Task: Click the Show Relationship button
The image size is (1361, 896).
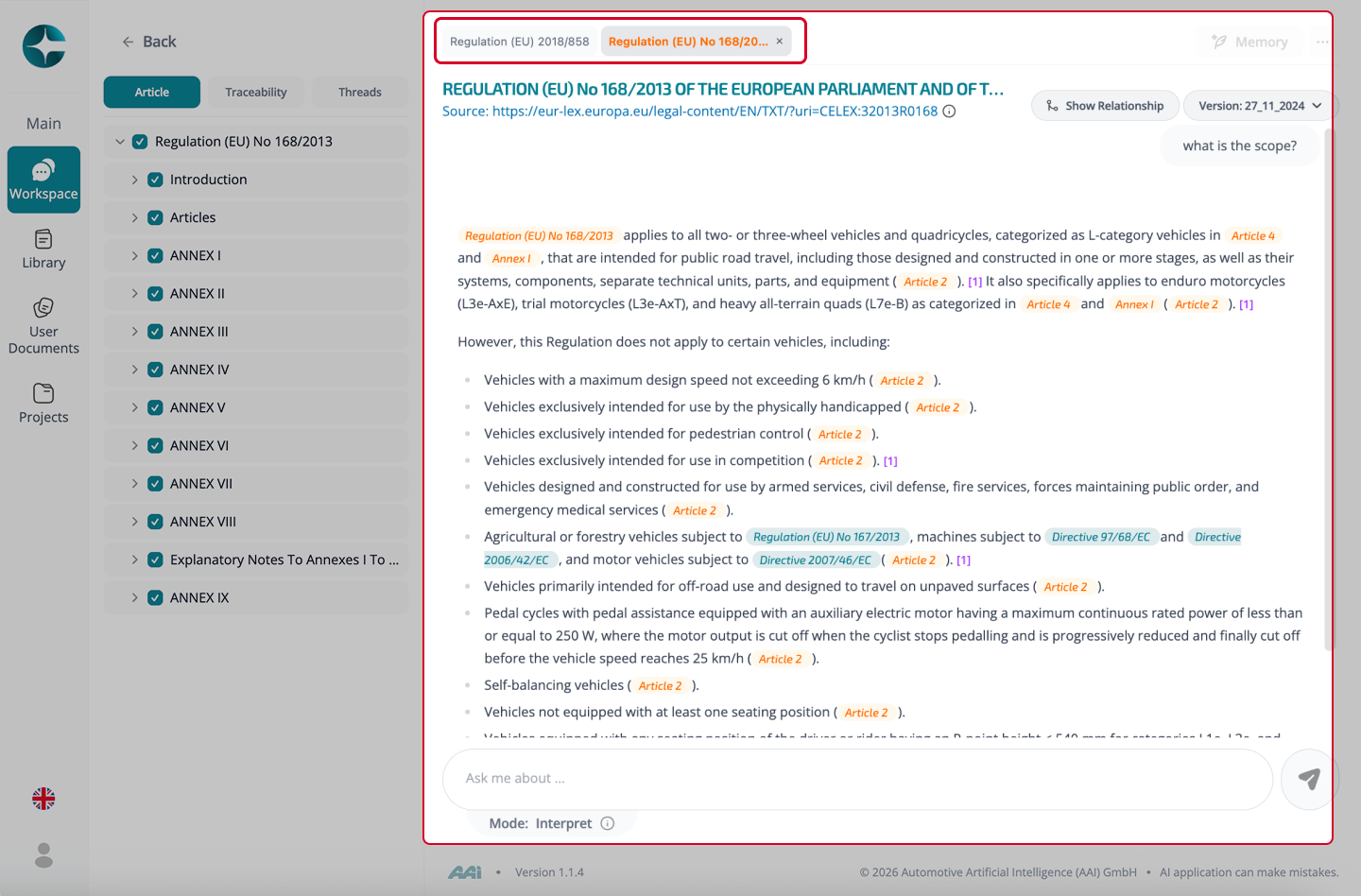Action: [1105, 106]
